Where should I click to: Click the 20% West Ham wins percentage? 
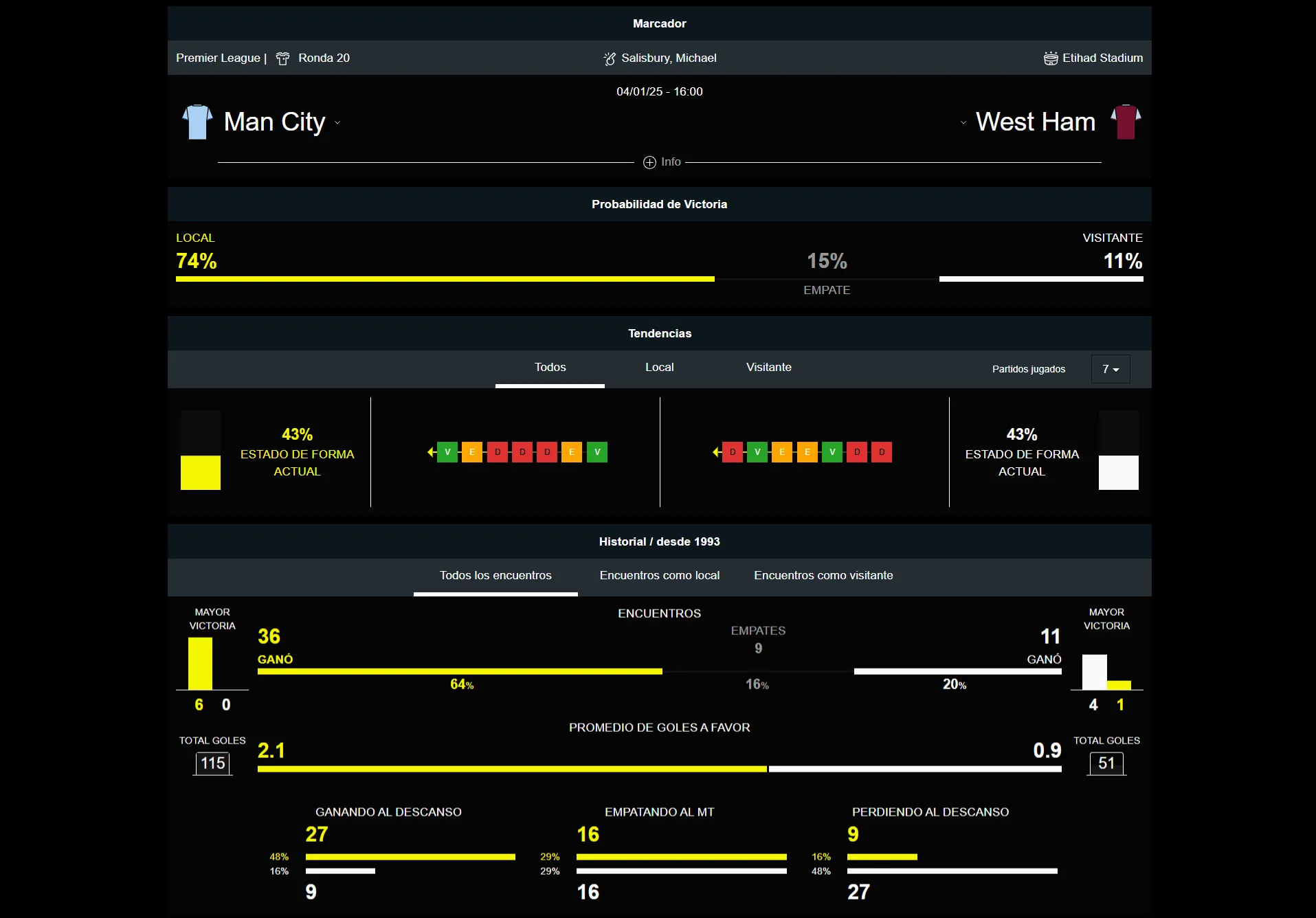coord(955,684)
